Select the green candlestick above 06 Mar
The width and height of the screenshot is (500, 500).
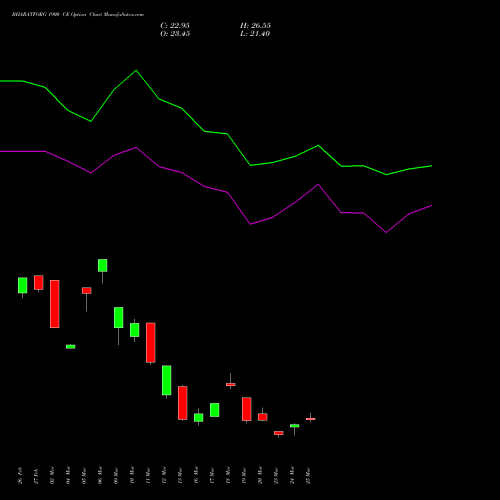103,266
